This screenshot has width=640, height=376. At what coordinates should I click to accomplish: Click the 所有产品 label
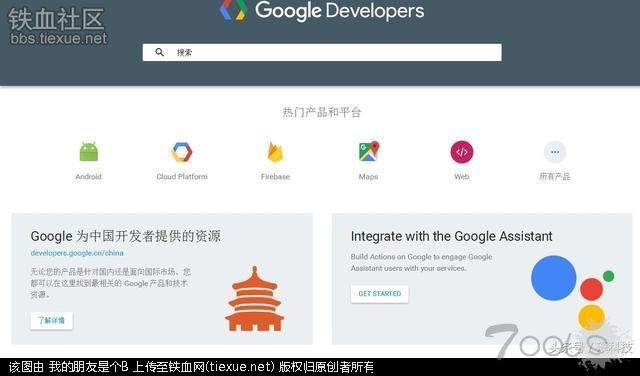[555, 177]
